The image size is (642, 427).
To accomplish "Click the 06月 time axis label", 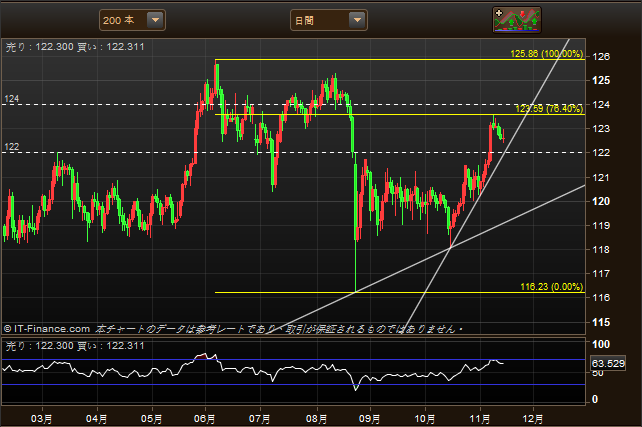I will coord(204,419).
